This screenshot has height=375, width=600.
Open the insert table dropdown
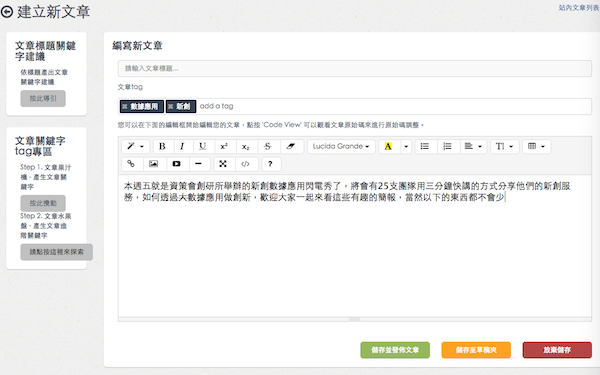point(536,147)
